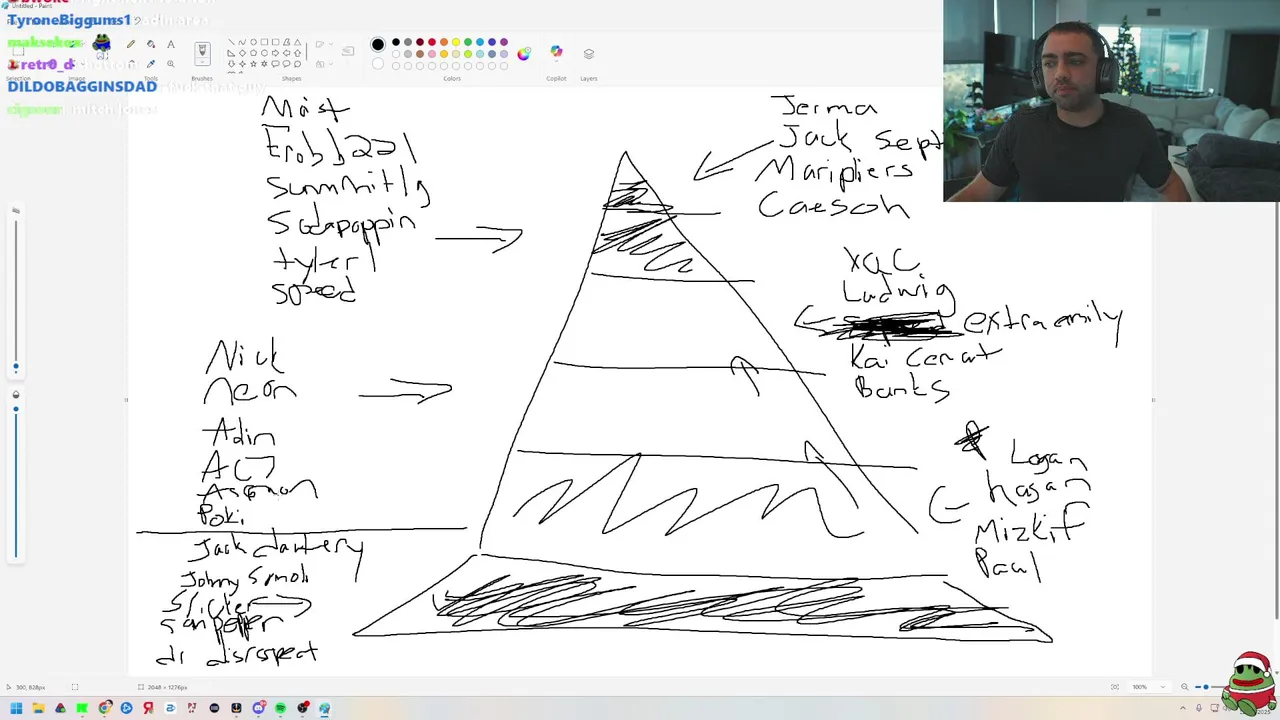Choose the orange color swatch
1280x720 pixels.
click(x=444, y=42)
